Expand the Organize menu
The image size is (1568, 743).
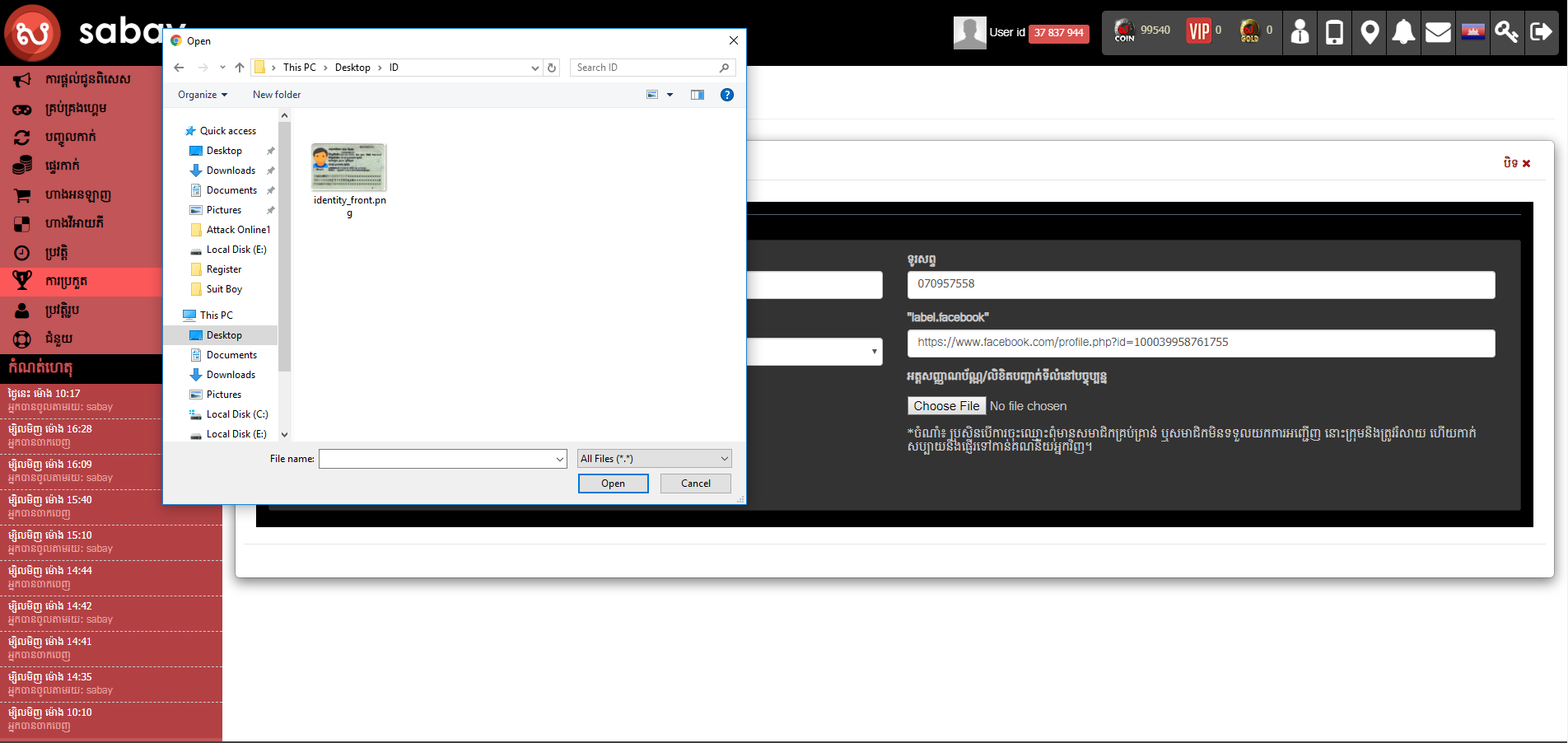click(203, 95)
